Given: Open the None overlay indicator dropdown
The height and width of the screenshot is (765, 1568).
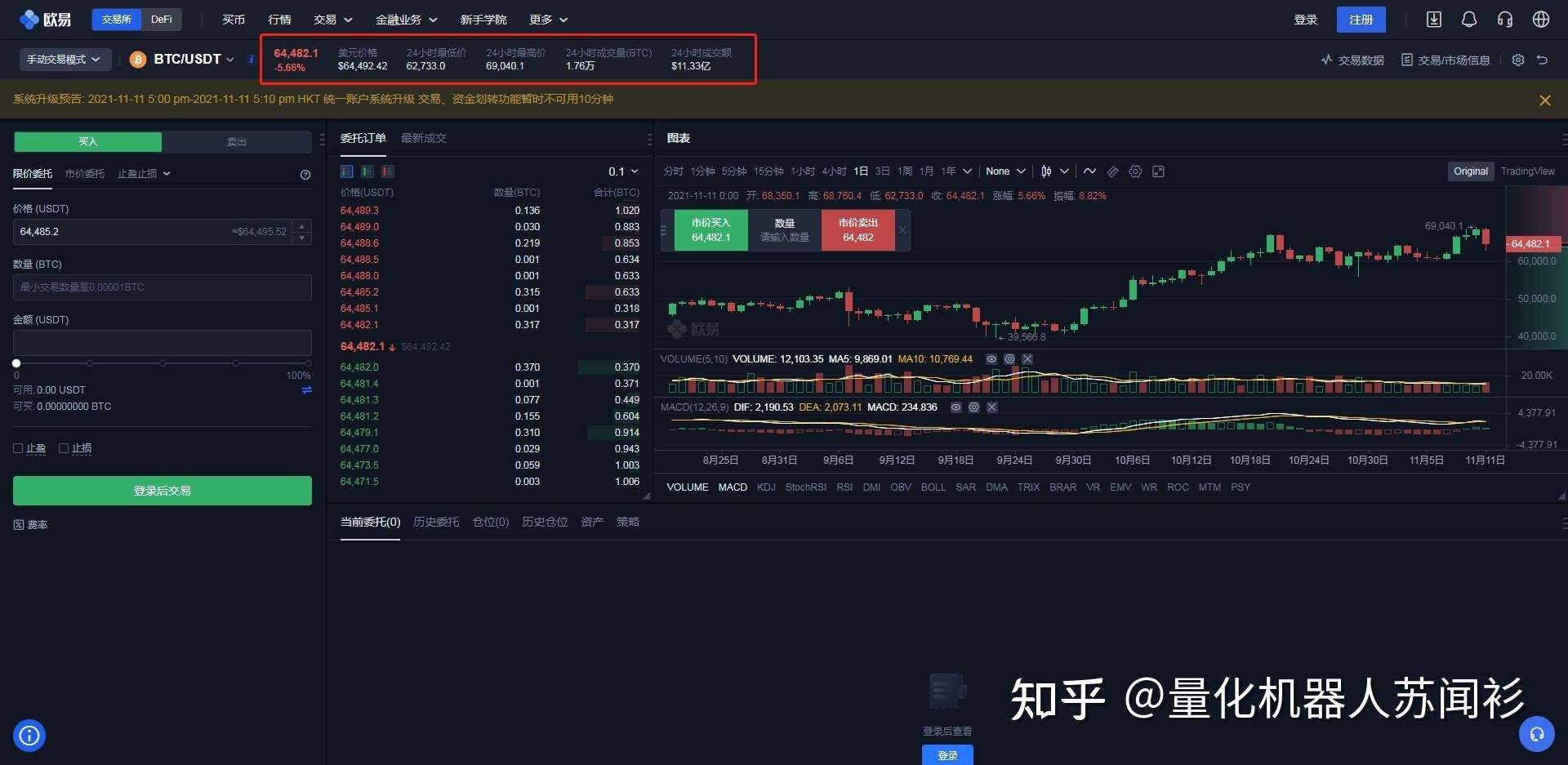Looking at the screenshot, I should point(1005,171).
